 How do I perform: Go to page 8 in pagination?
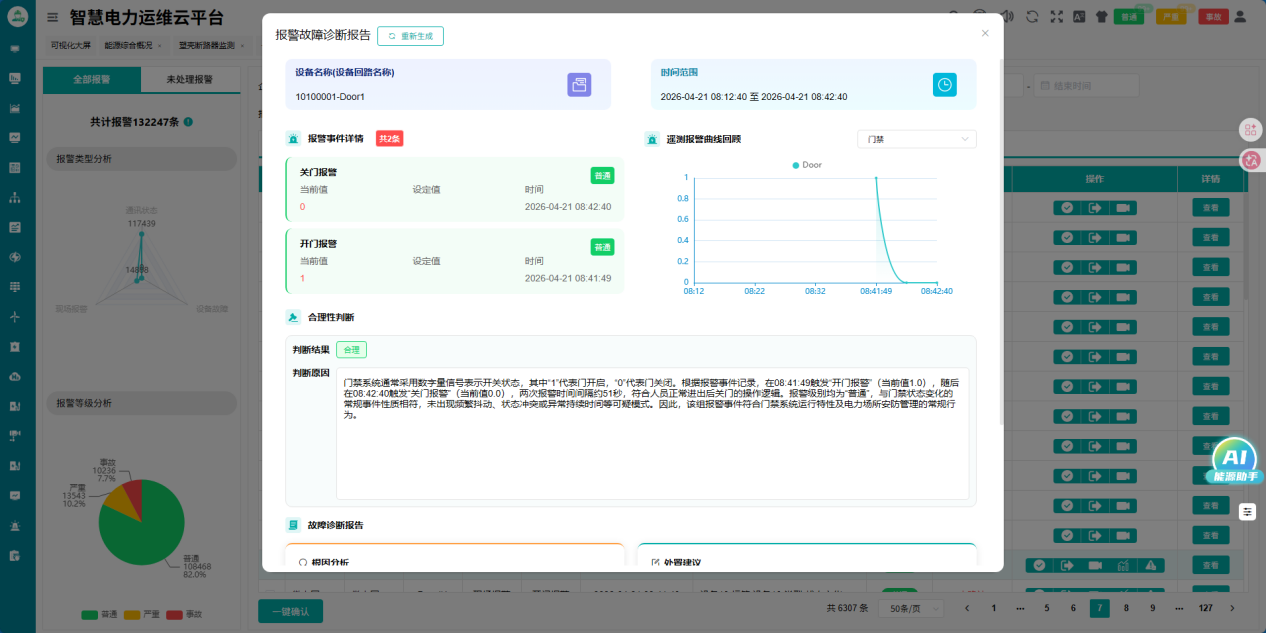pos(1125,608)
